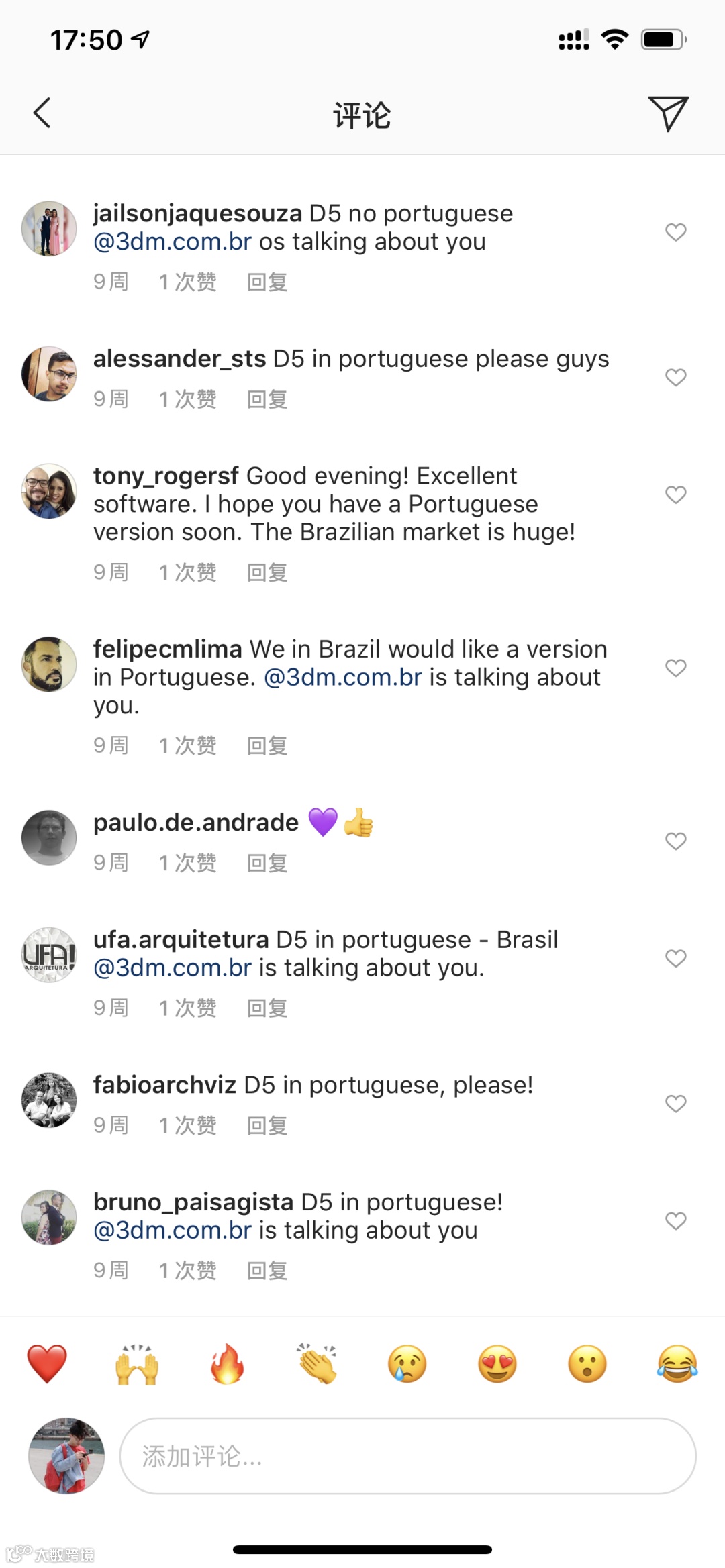725x1568 pixels.
Task: Like jailsonjaquesouza's comment with heart
Action: [675, 232]
